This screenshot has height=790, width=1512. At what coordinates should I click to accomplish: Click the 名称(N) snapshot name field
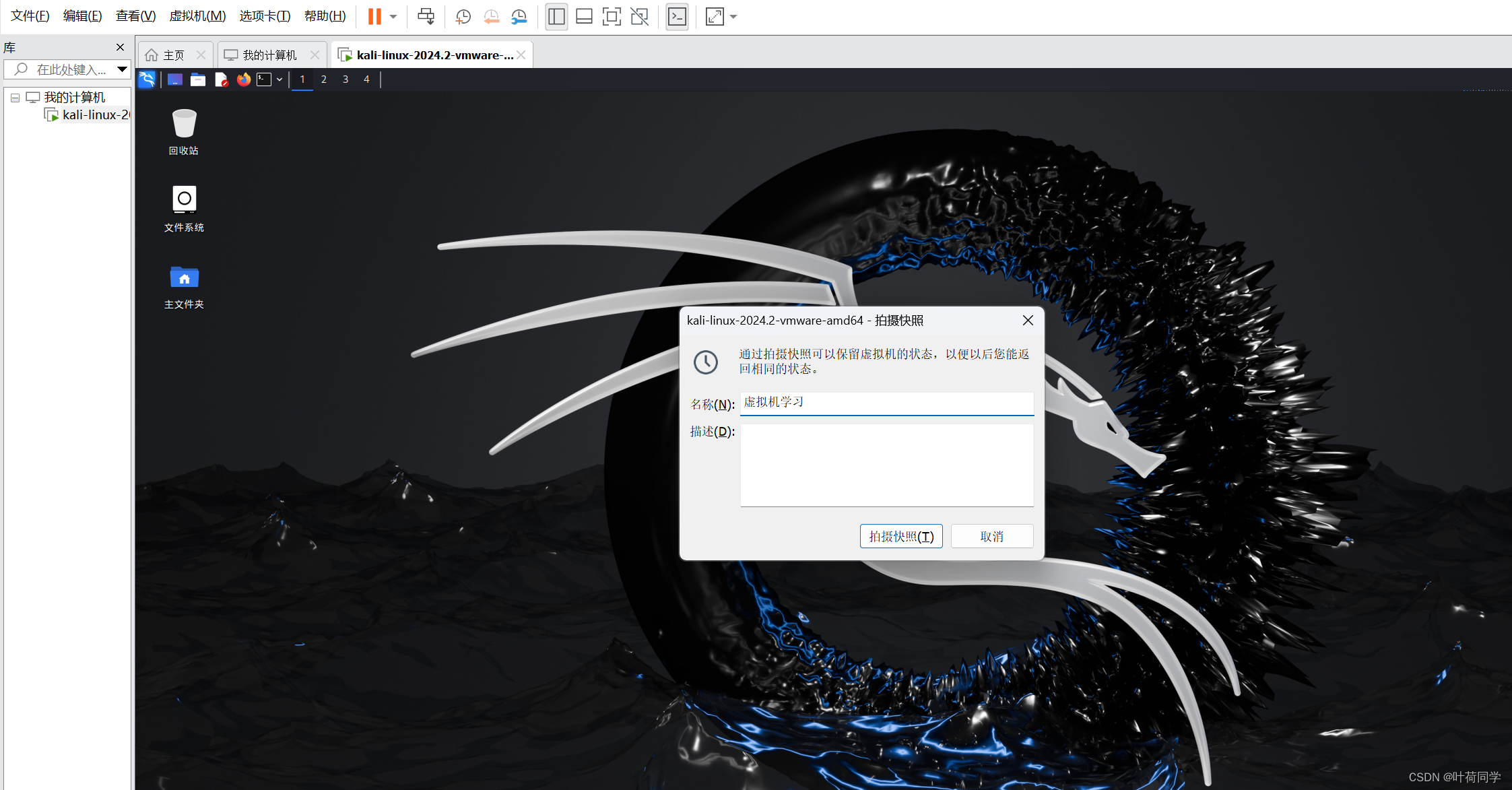click(x=886, y=403)
